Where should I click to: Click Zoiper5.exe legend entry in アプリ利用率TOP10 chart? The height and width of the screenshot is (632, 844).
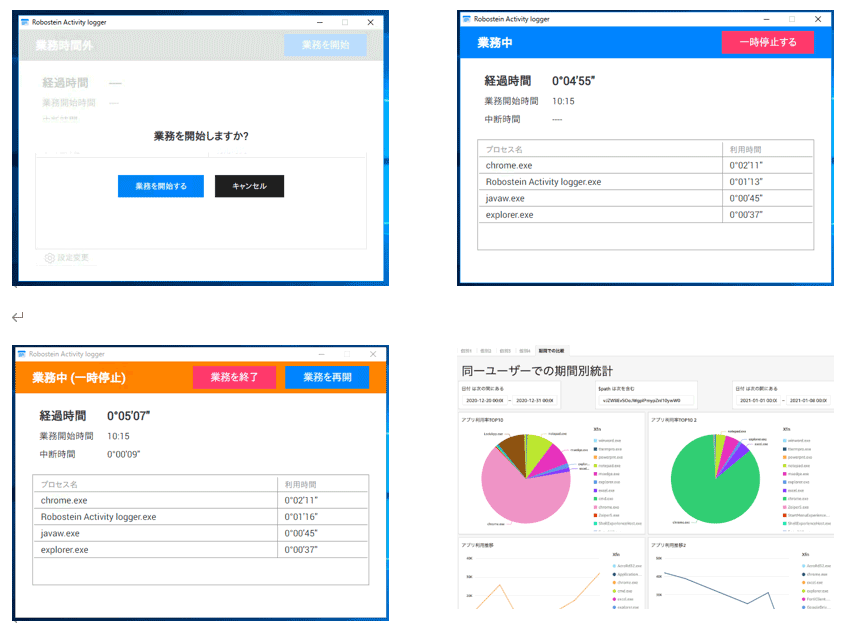point(607,515)
